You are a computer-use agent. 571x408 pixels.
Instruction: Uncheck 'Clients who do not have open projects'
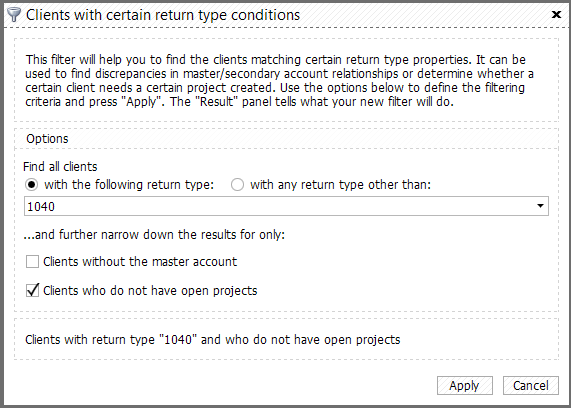coord(32,290)
